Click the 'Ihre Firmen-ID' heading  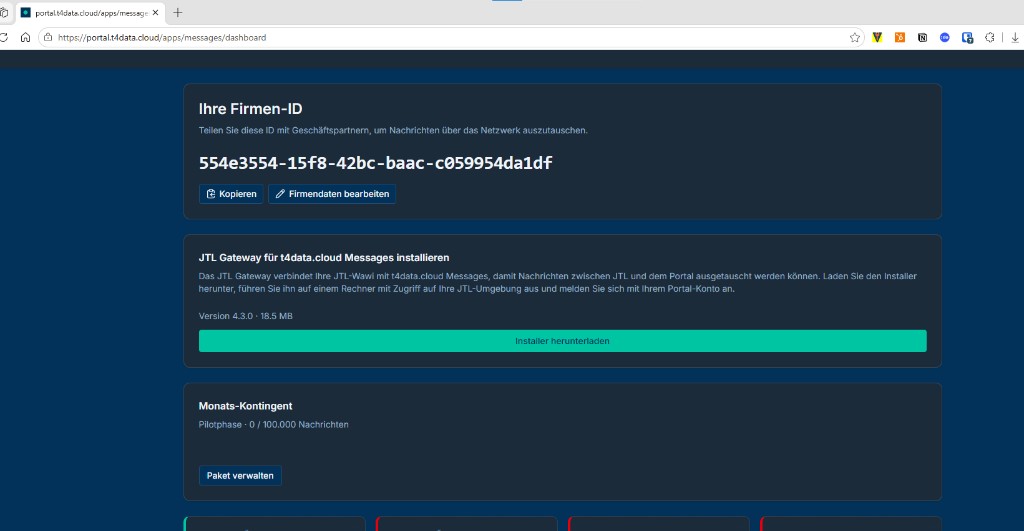(250, 109)
